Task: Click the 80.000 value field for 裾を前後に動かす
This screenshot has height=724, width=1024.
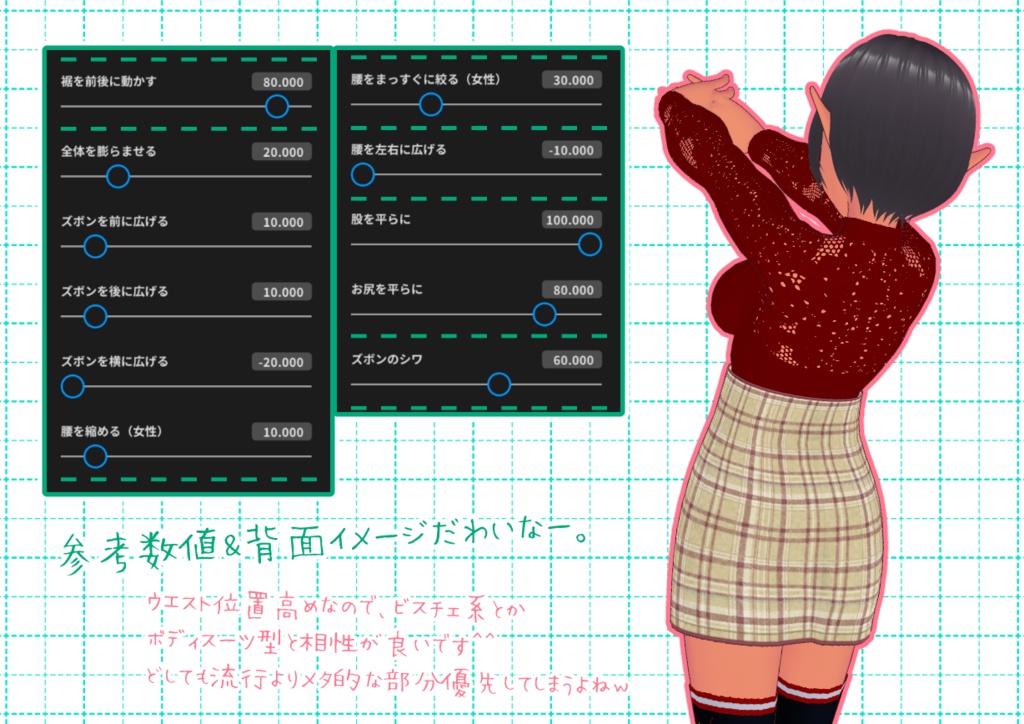Action: (282, 82)
